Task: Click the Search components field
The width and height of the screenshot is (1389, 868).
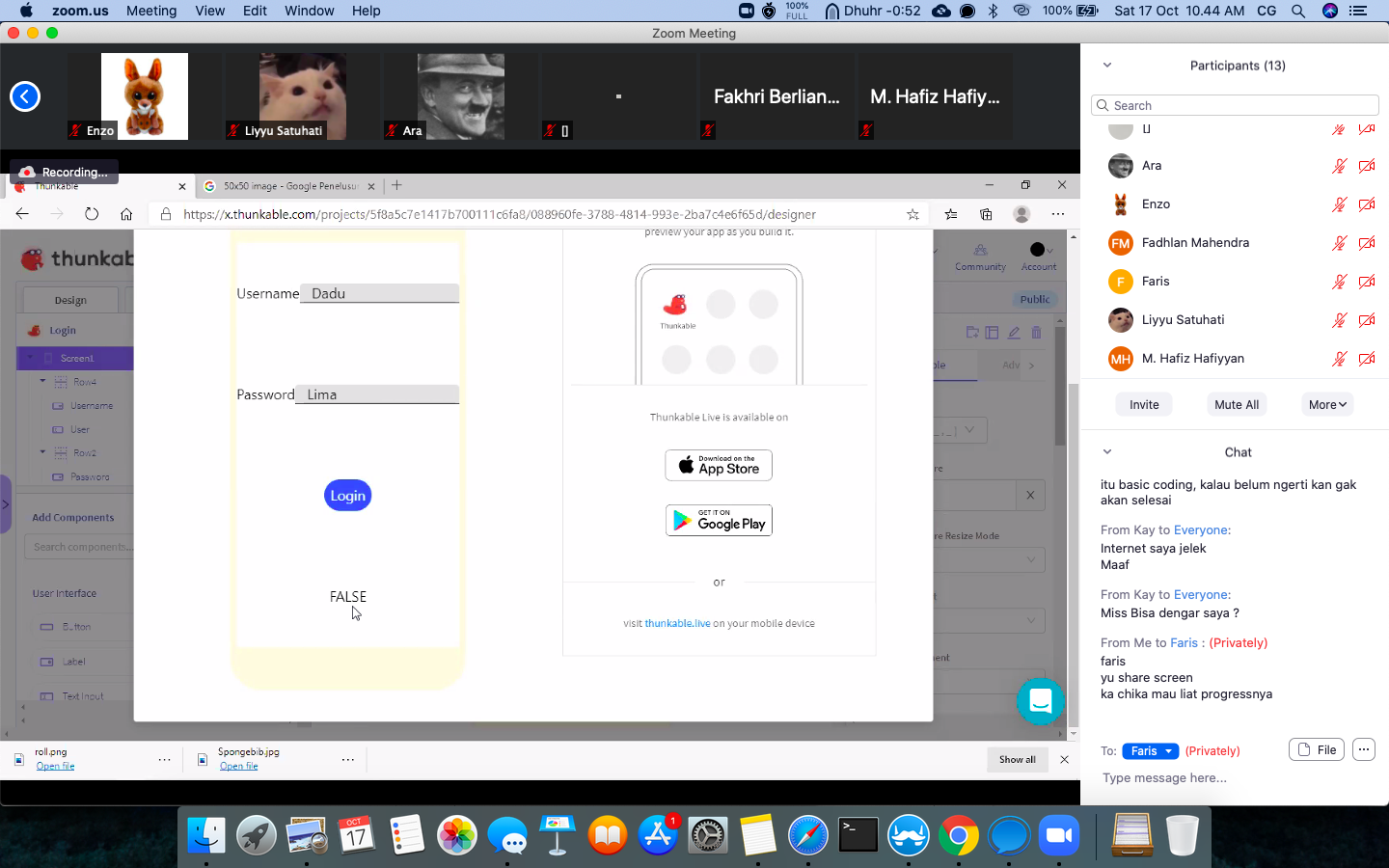Action: point(79,547)
